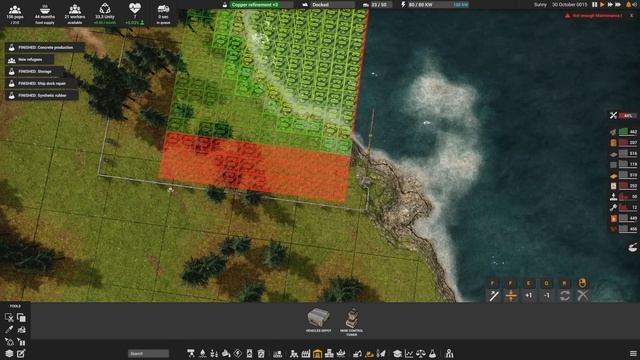Click the rotate arrows button
Screen dimensions: 640x360
(564, 296)
